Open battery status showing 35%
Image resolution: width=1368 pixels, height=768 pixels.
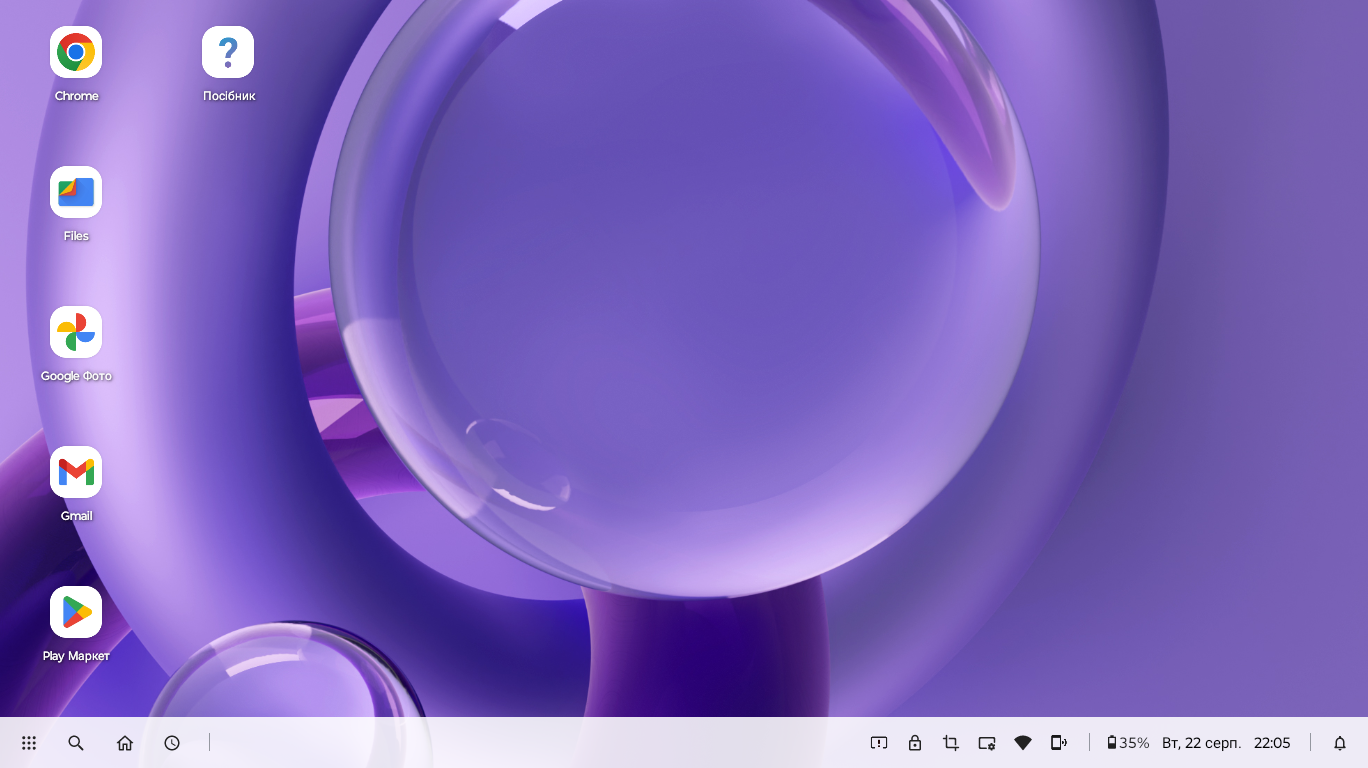pyautogui.click(x=1128, y=743)
